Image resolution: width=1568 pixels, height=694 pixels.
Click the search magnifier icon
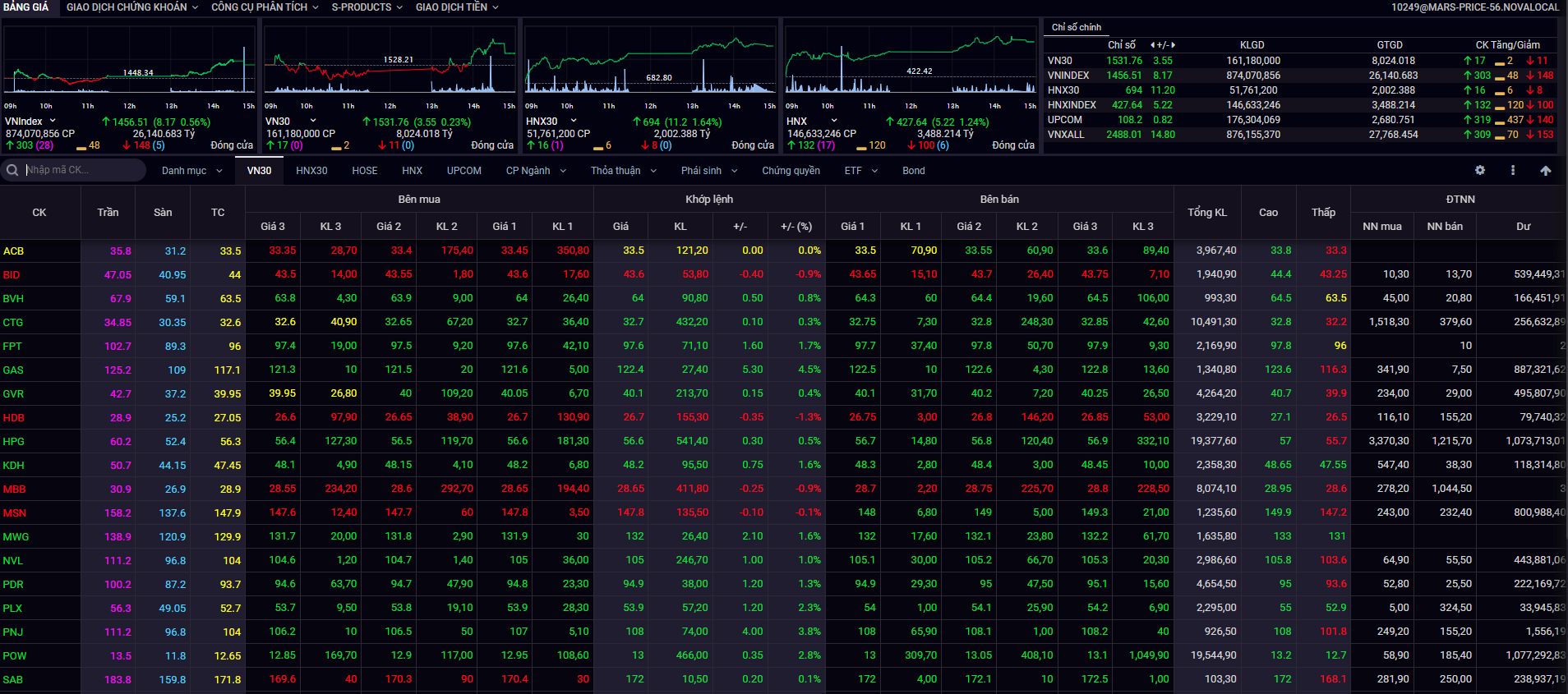tap(12, 170)
